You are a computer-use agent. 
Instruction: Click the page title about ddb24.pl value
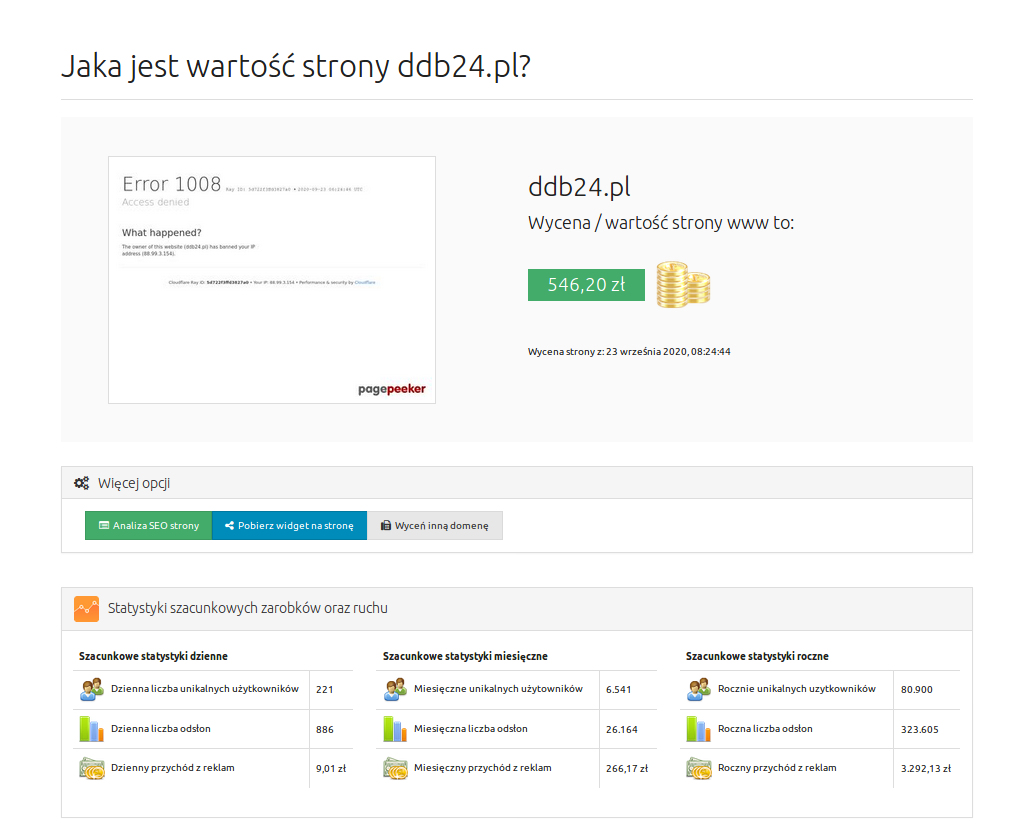(x=295, y=66)
